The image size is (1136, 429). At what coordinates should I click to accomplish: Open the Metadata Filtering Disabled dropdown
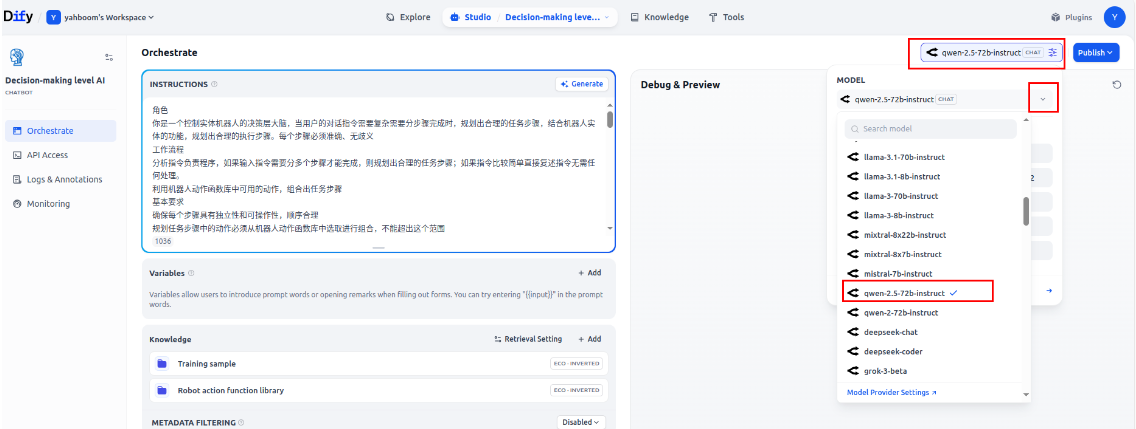[x=581, y=422]
